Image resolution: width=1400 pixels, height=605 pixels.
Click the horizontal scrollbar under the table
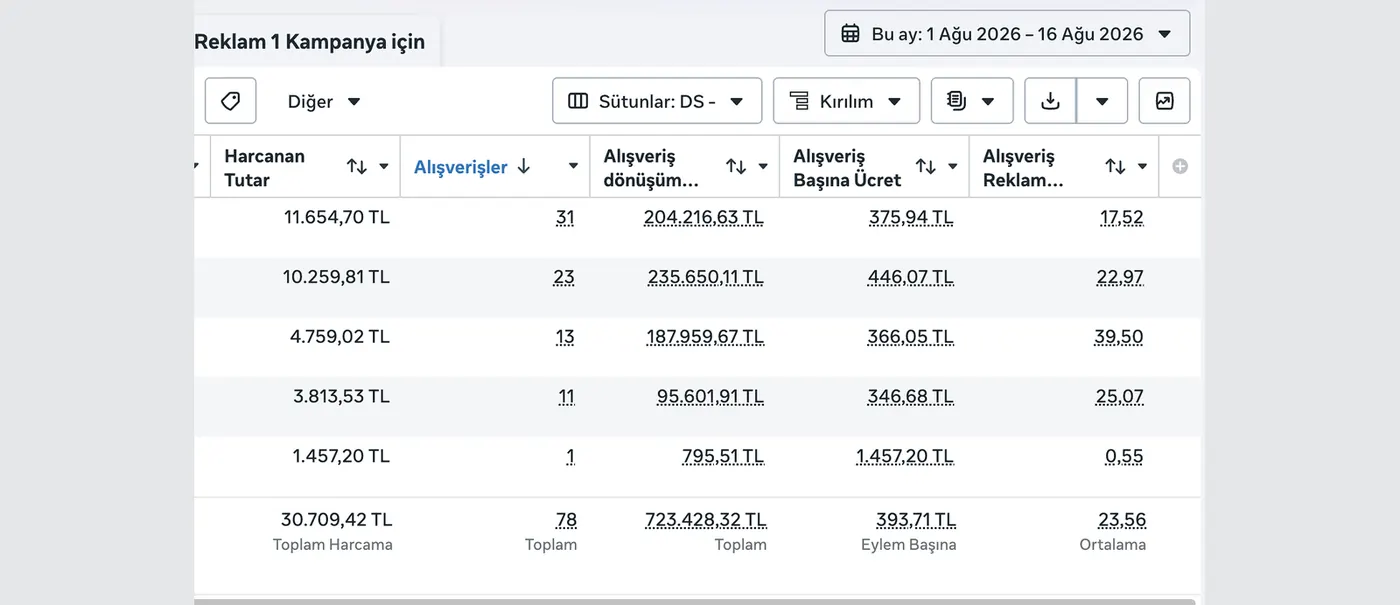tap(695, 601)
